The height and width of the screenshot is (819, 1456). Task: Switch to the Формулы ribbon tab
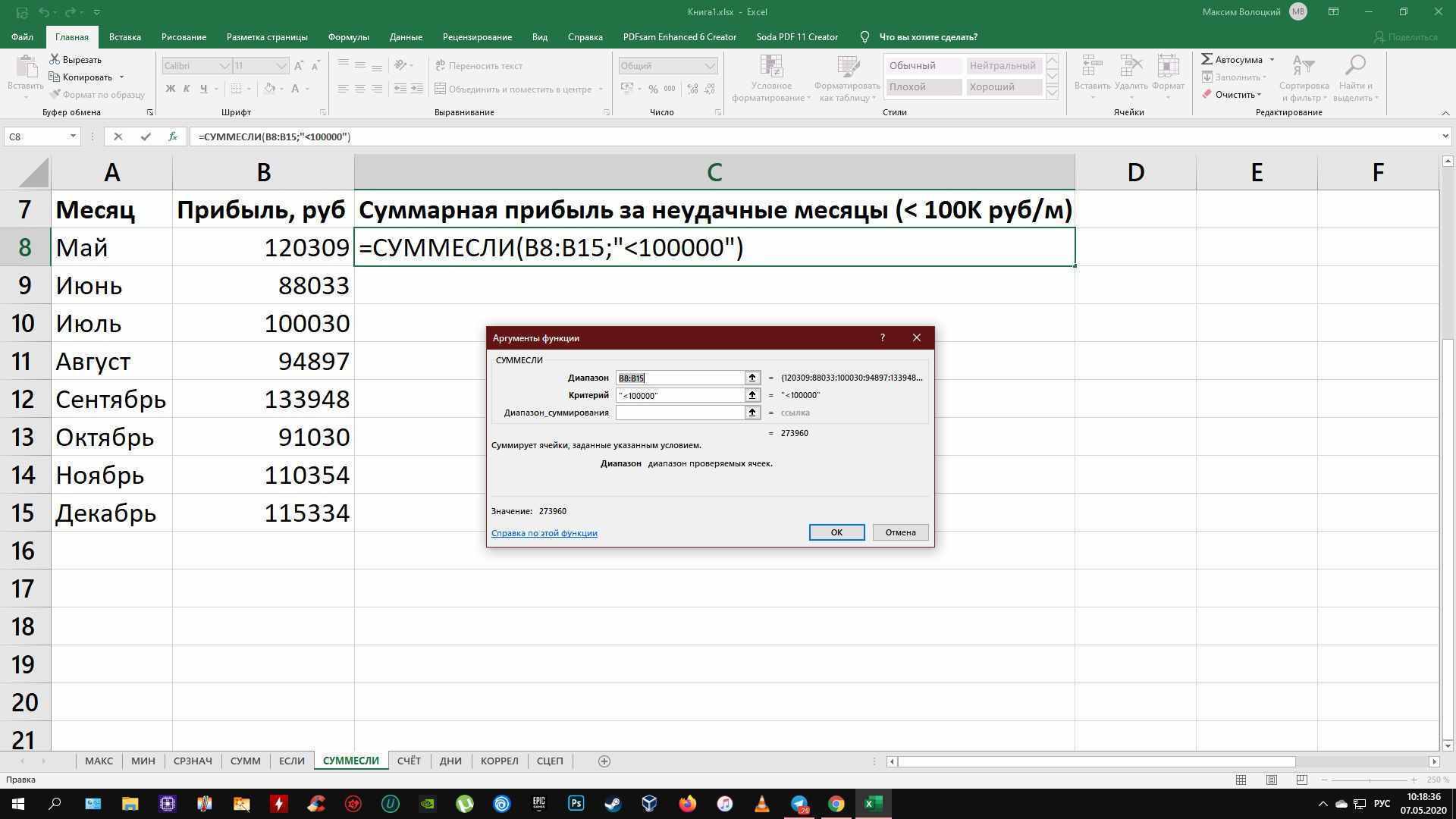(348, 36)
